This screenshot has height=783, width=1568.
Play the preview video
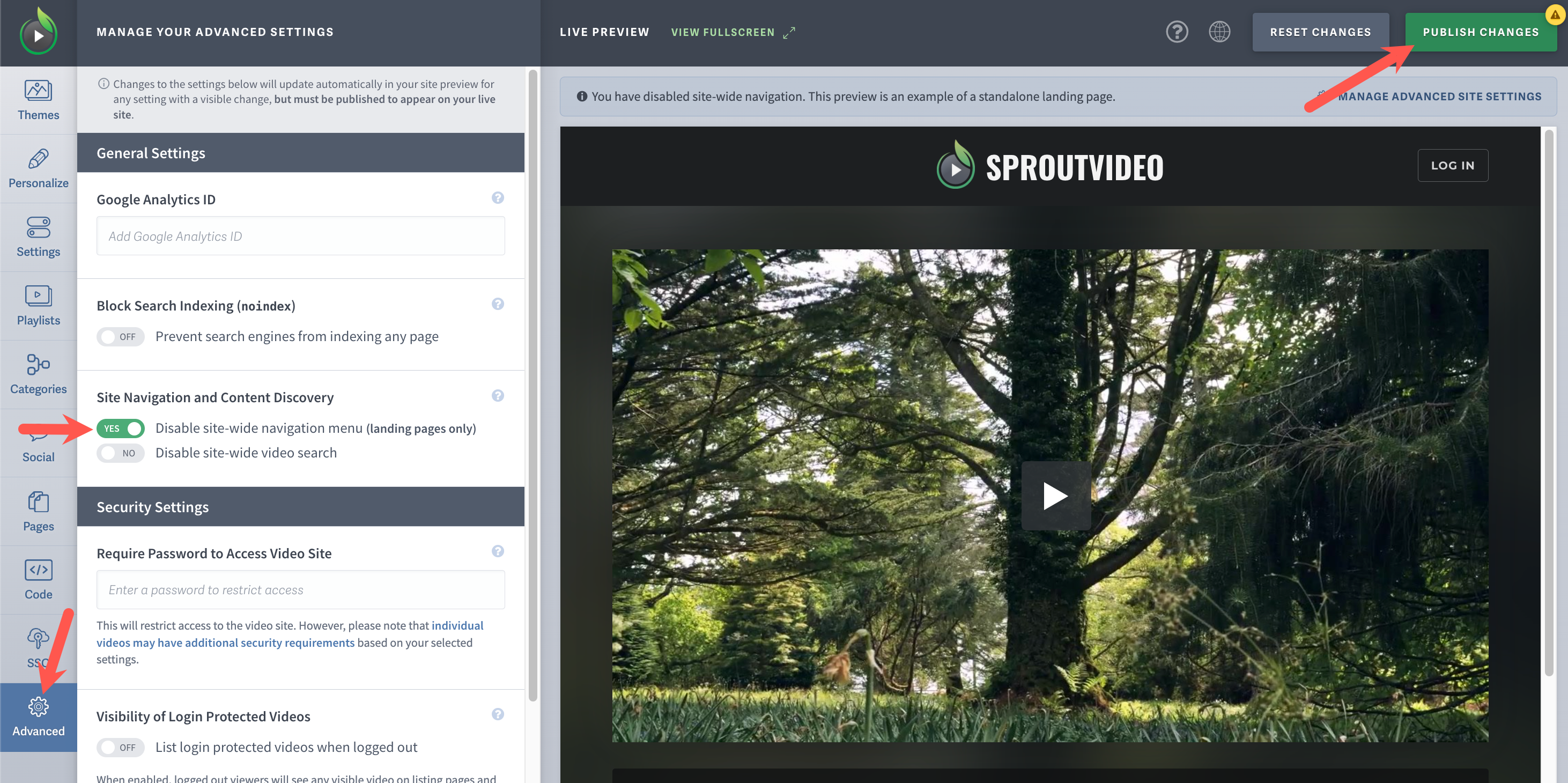pyautogui.click(x=1056, y=496)
